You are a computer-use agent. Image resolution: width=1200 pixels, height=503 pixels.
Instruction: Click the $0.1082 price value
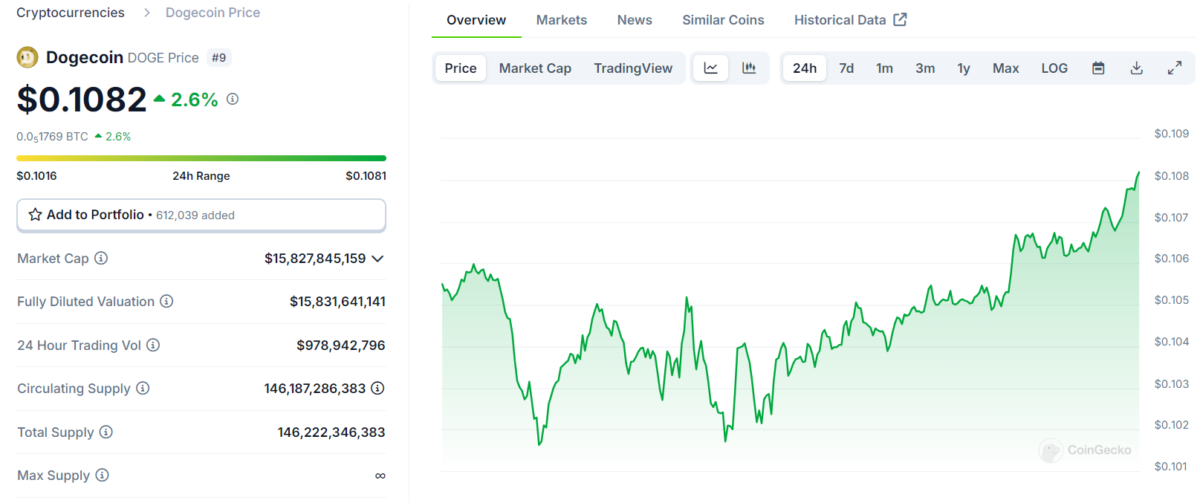[81, 99]
